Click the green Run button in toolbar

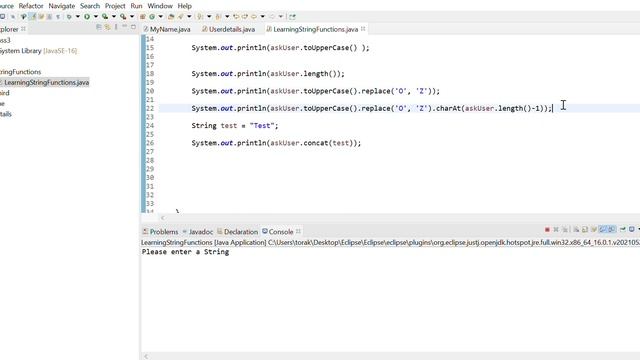(x=87, y=17)
